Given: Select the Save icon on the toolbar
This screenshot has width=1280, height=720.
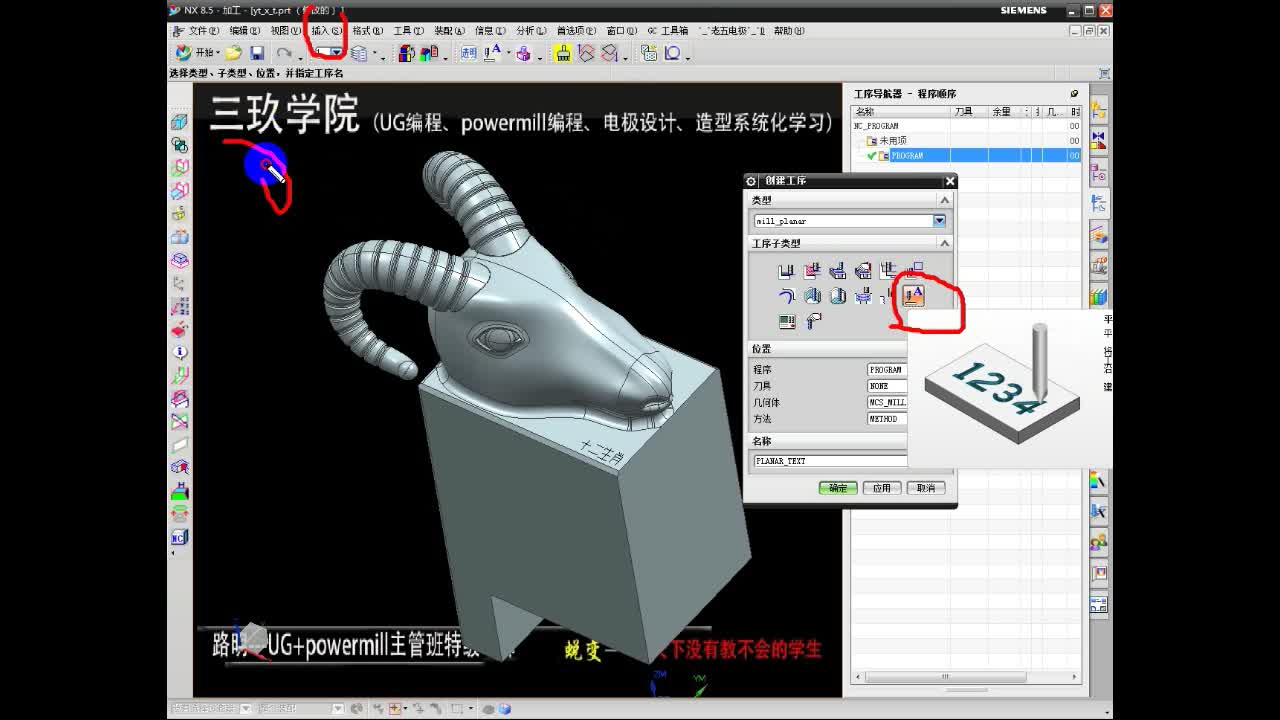Looking at the screenshot, I should (x=255, y=52).
